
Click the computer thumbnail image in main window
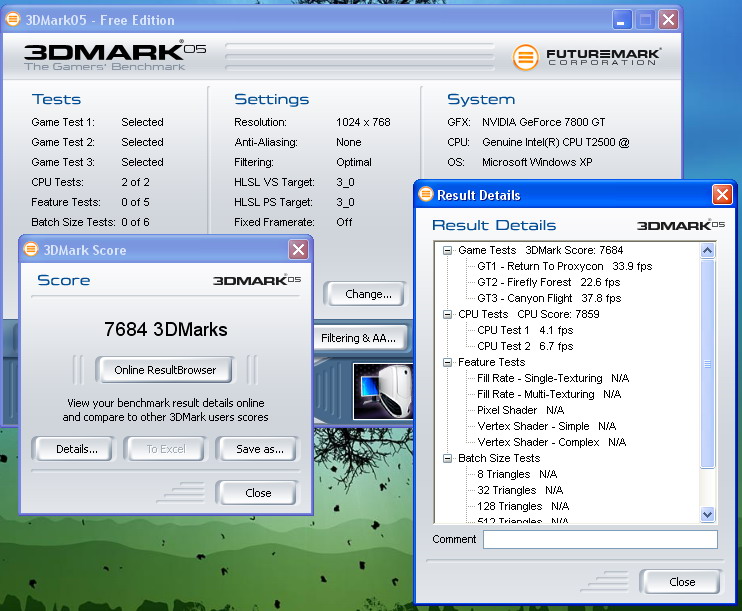click(383, 391)
